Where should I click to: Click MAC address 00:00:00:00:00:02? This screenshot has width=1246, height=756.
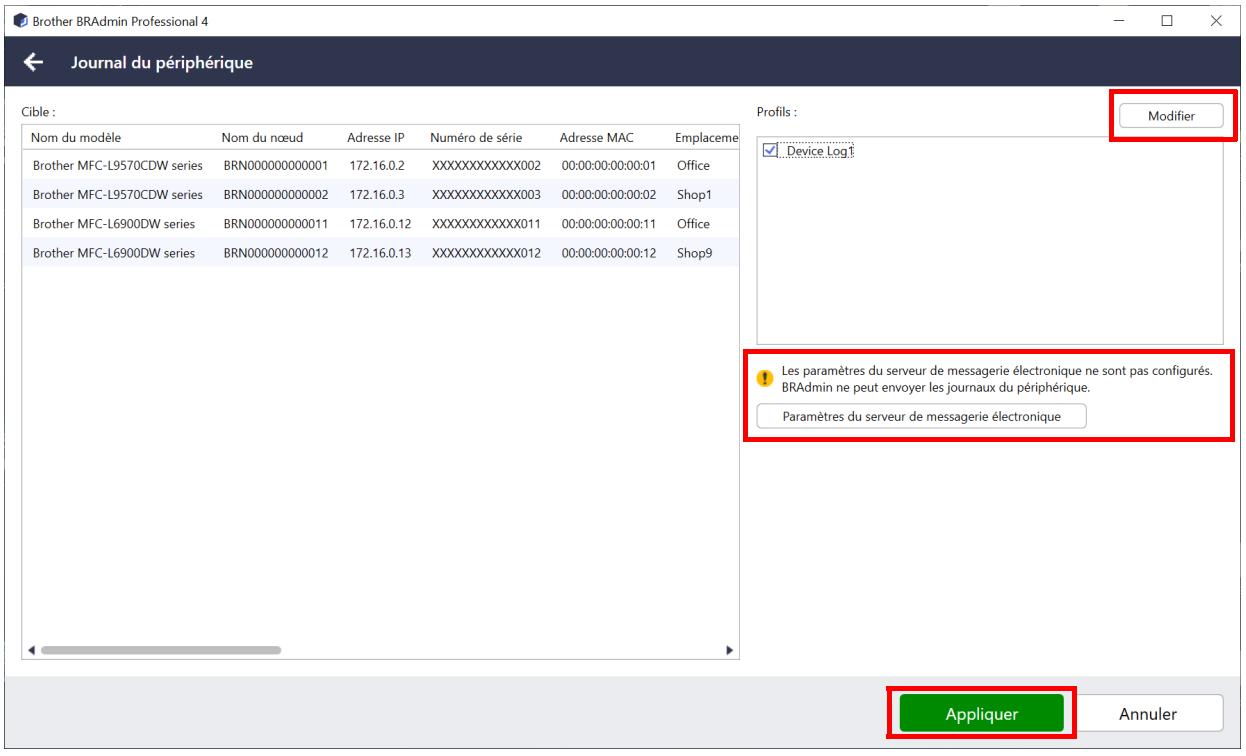(x=608, y=195)
